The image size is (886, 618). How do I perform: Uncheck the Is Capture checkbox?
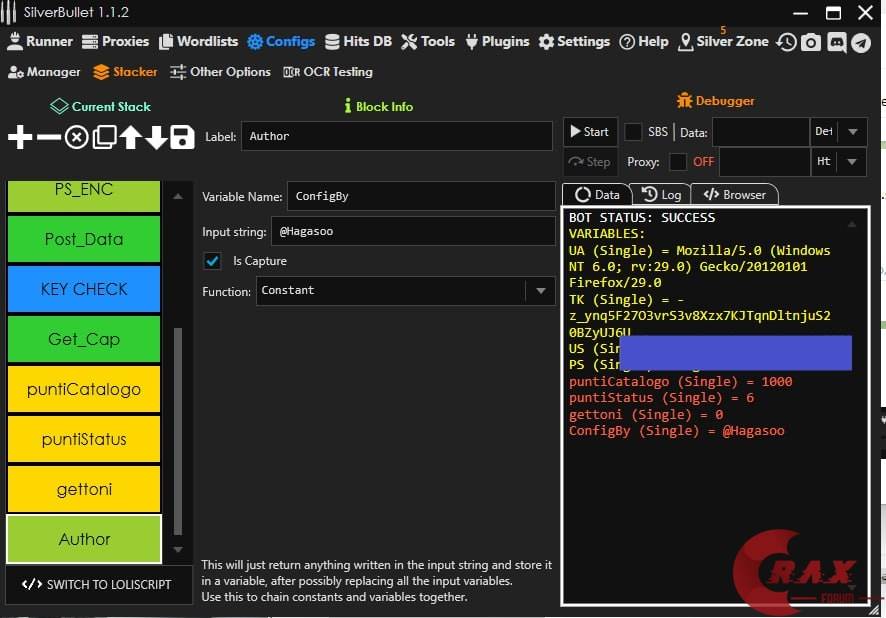(212, 261)
